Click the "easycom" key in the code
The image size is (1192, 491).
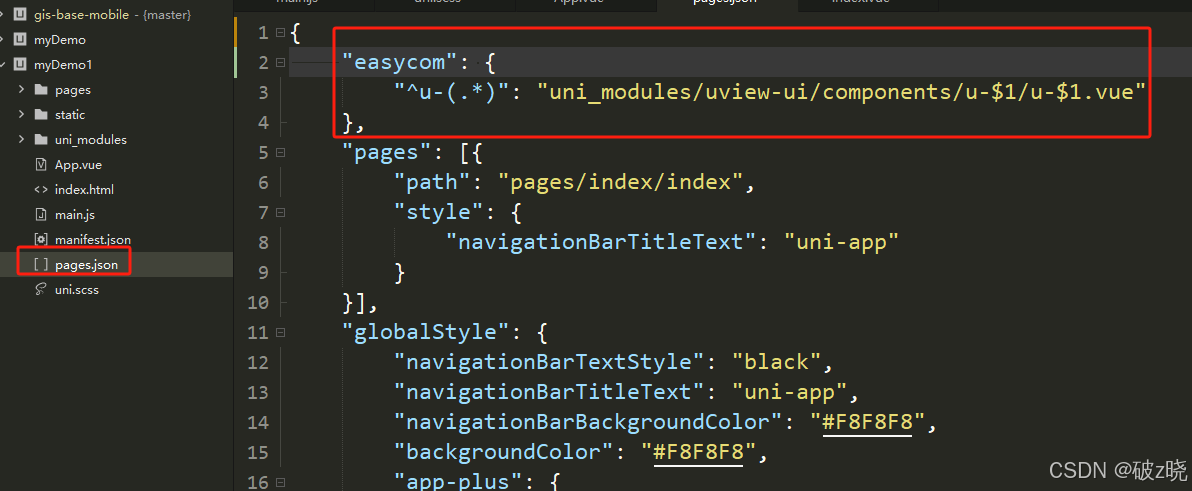tap(401, 62)
